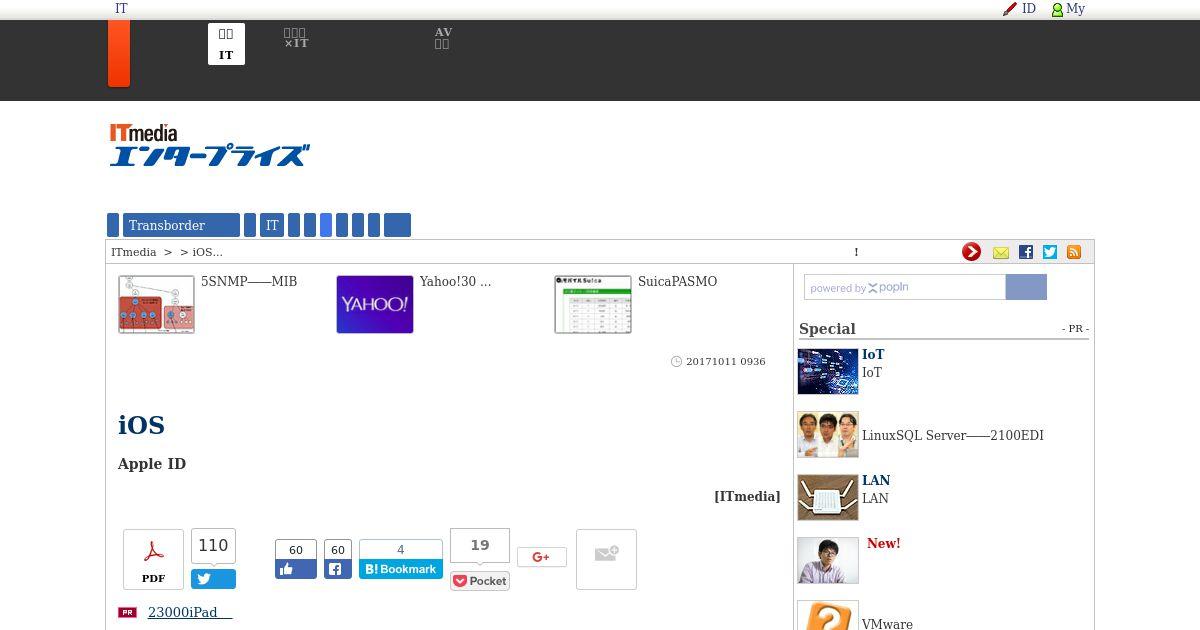Click the email envelope share box
The image size is (1200, 630).
pos(606,559)
